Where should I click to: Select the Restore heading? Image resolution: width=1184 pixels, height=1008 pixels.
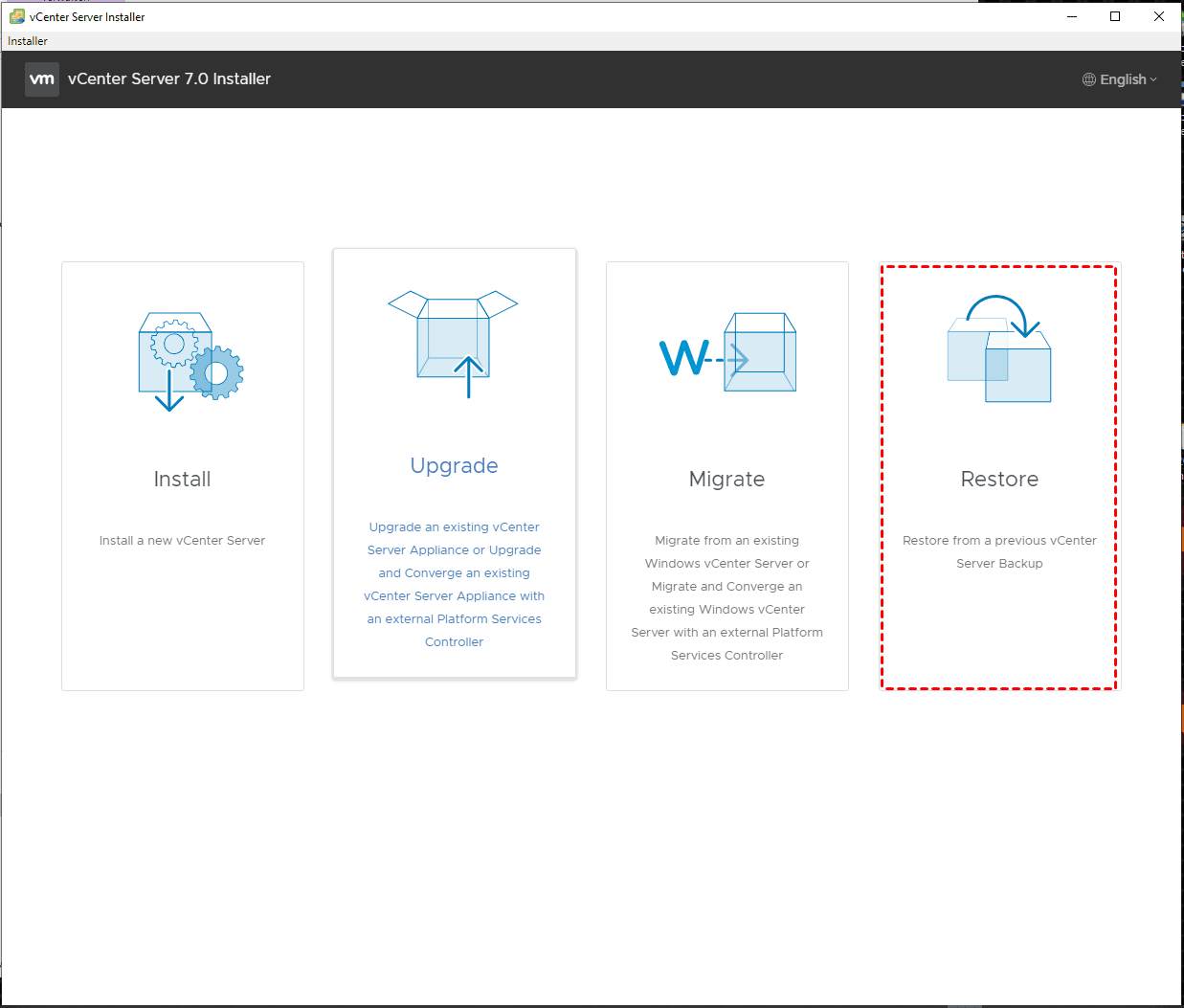pos(999,479)
